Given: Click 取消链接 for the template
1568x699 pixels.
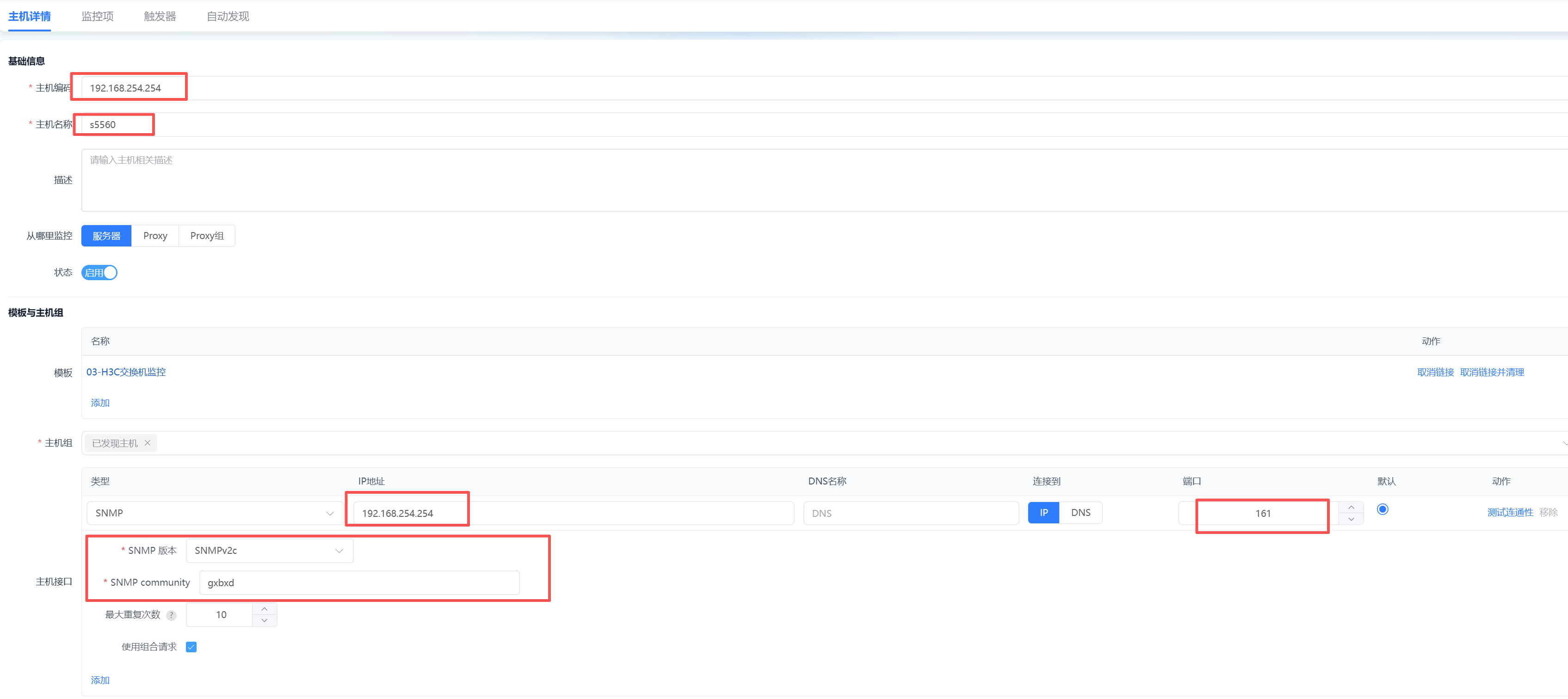Looking at the screenshot, I should click(x=1435, y=372).
